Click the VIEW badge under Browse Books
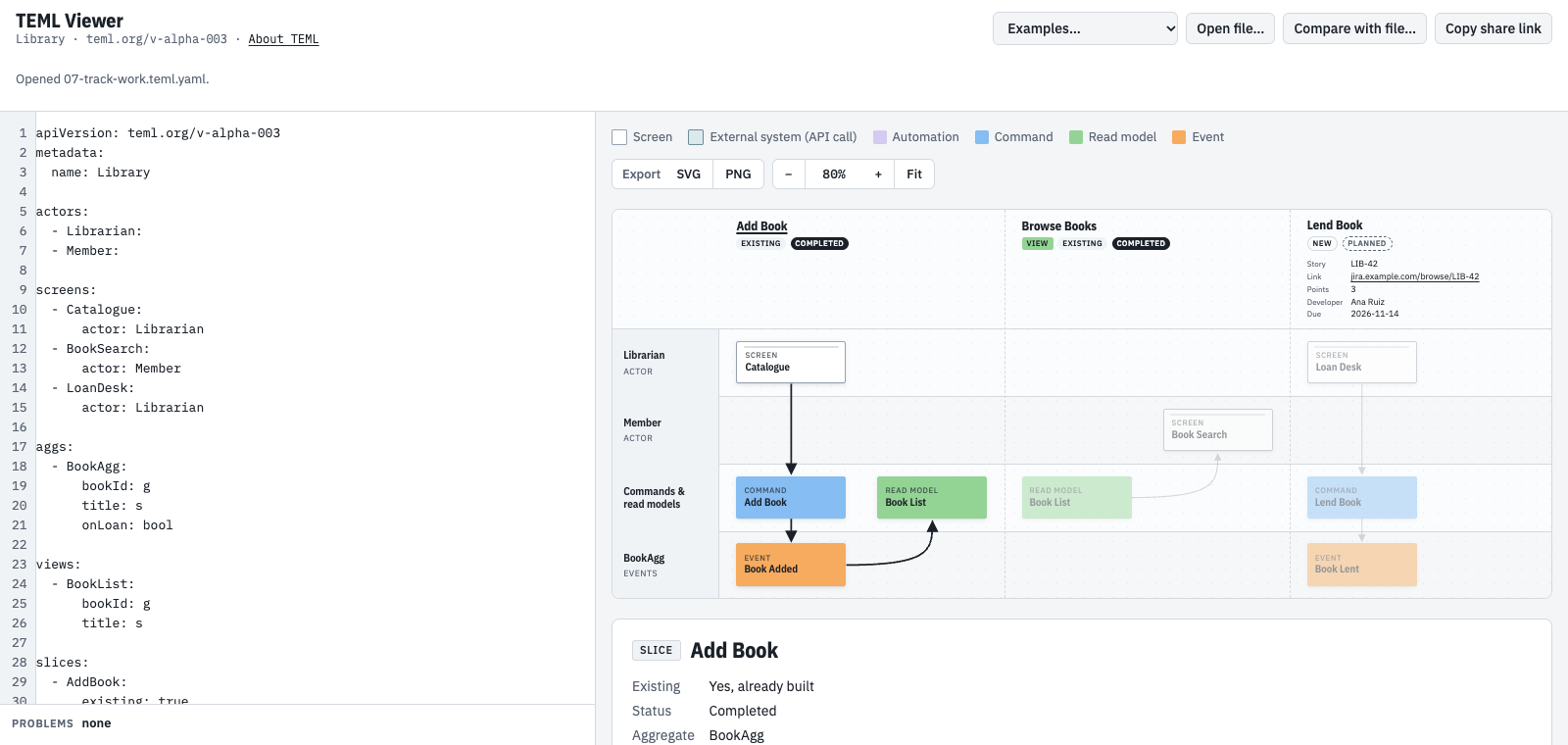 (1037, 244)
